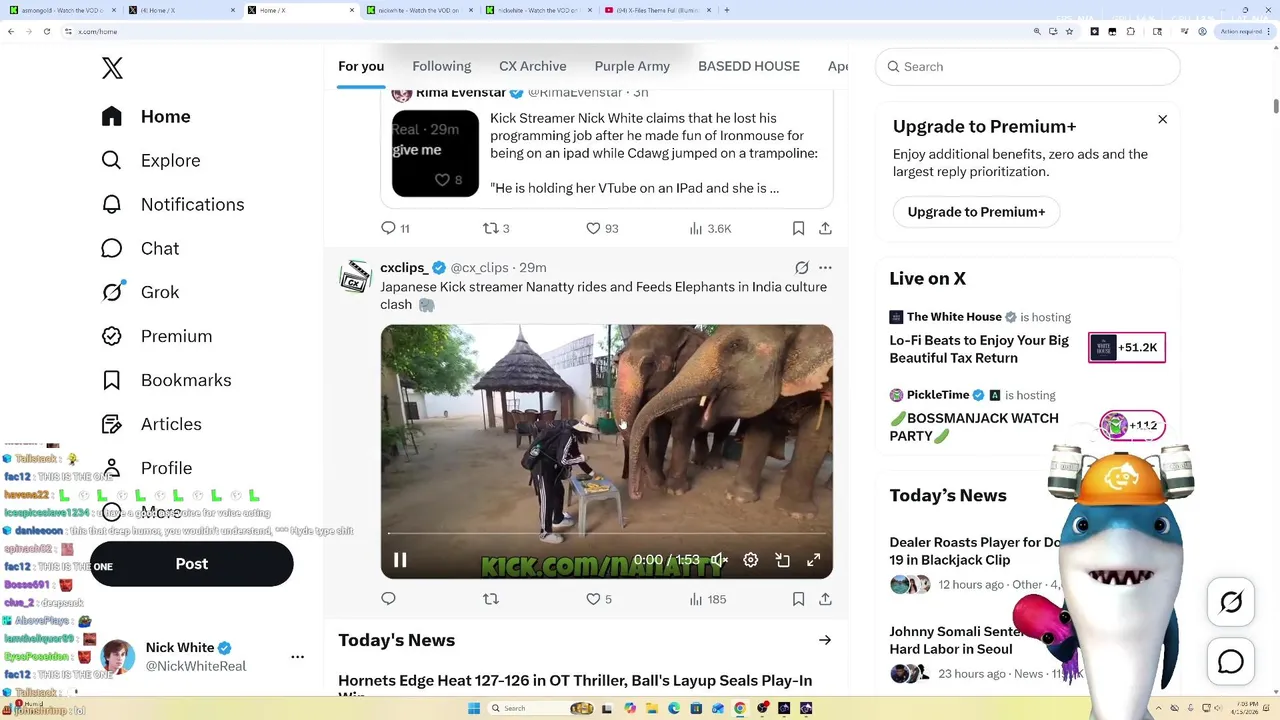Seek in the elephant video progress bar
1280x720 pixels.
[606, 533]
